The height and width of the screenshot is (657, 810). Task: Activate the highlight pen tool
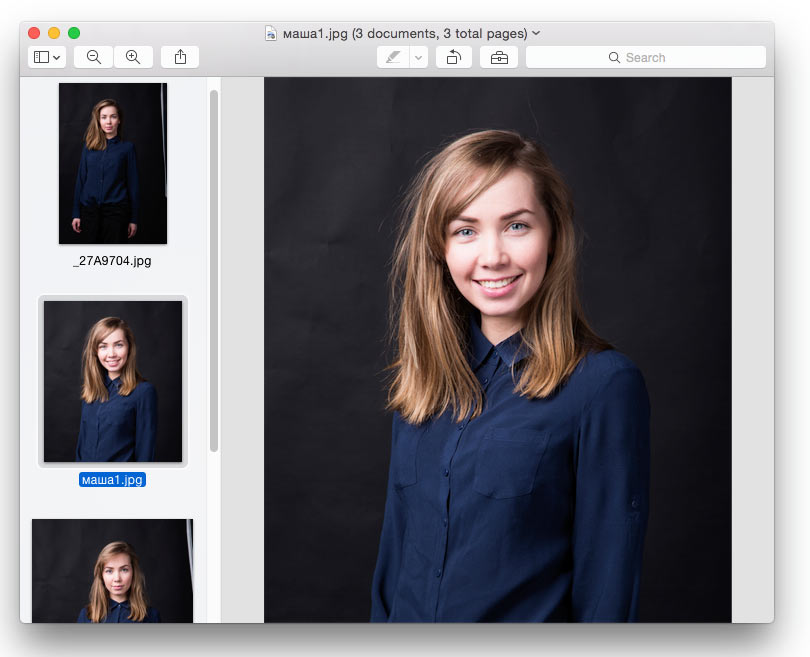point(393,57)
